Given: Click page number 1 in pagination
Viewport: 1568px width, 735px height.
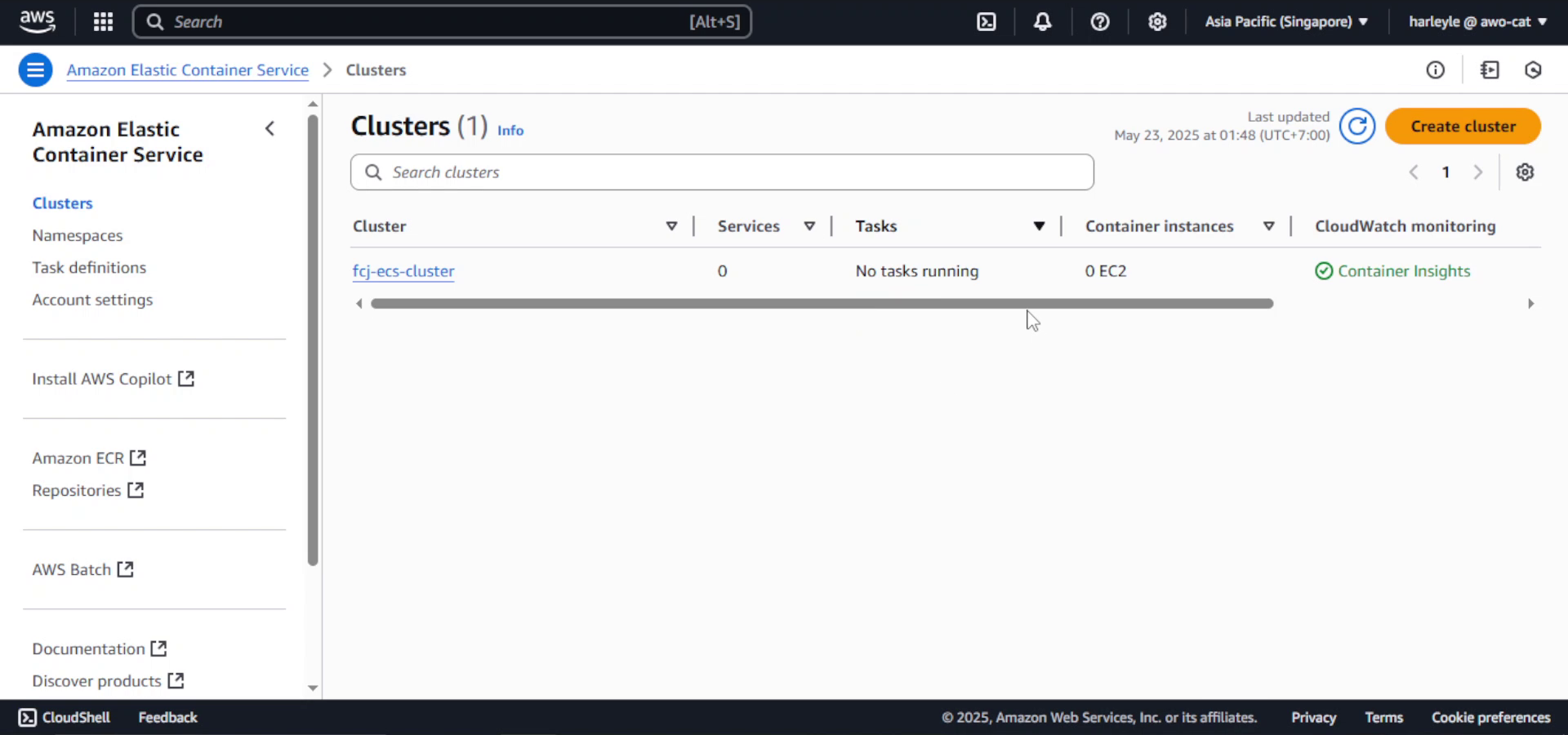Looking at the screenshot, I should (1445, 172).
